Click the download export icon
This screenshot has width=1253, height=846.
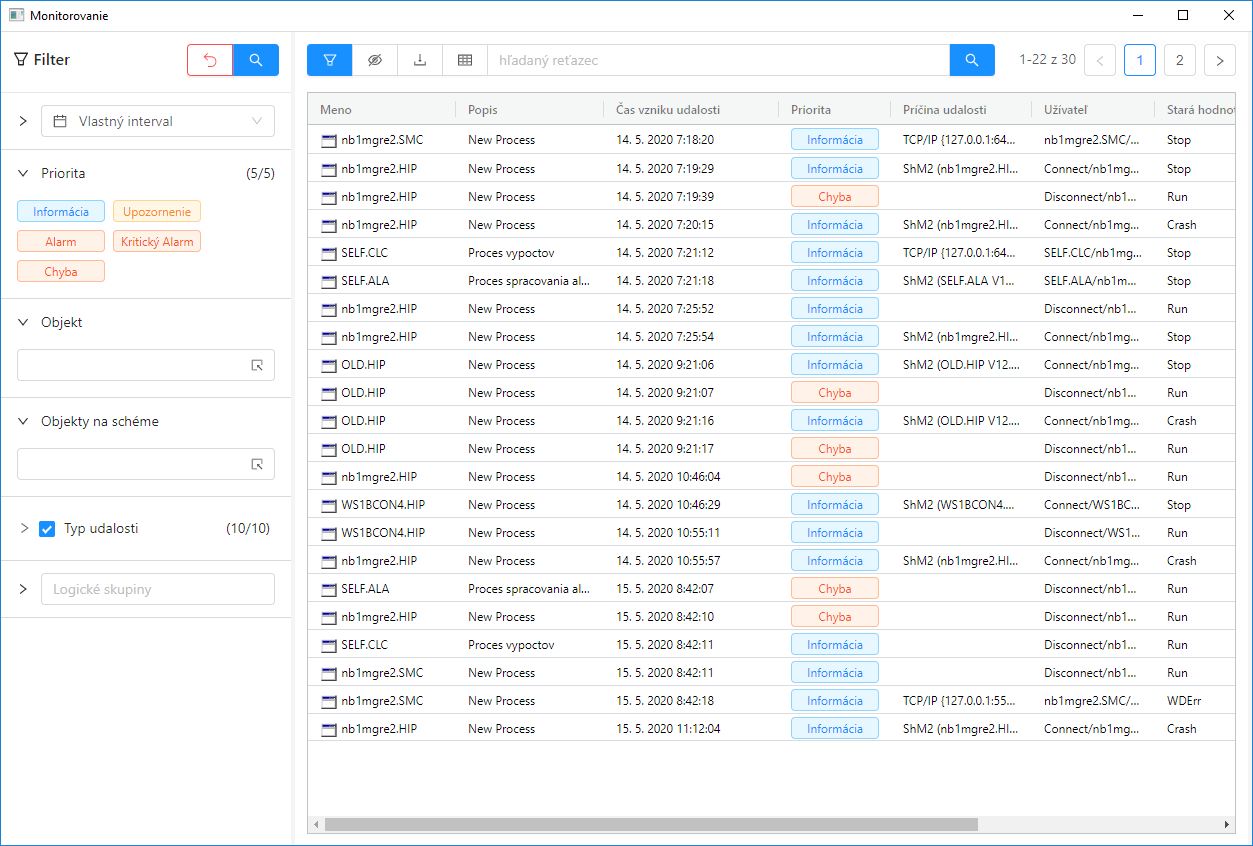click(420, 60)
